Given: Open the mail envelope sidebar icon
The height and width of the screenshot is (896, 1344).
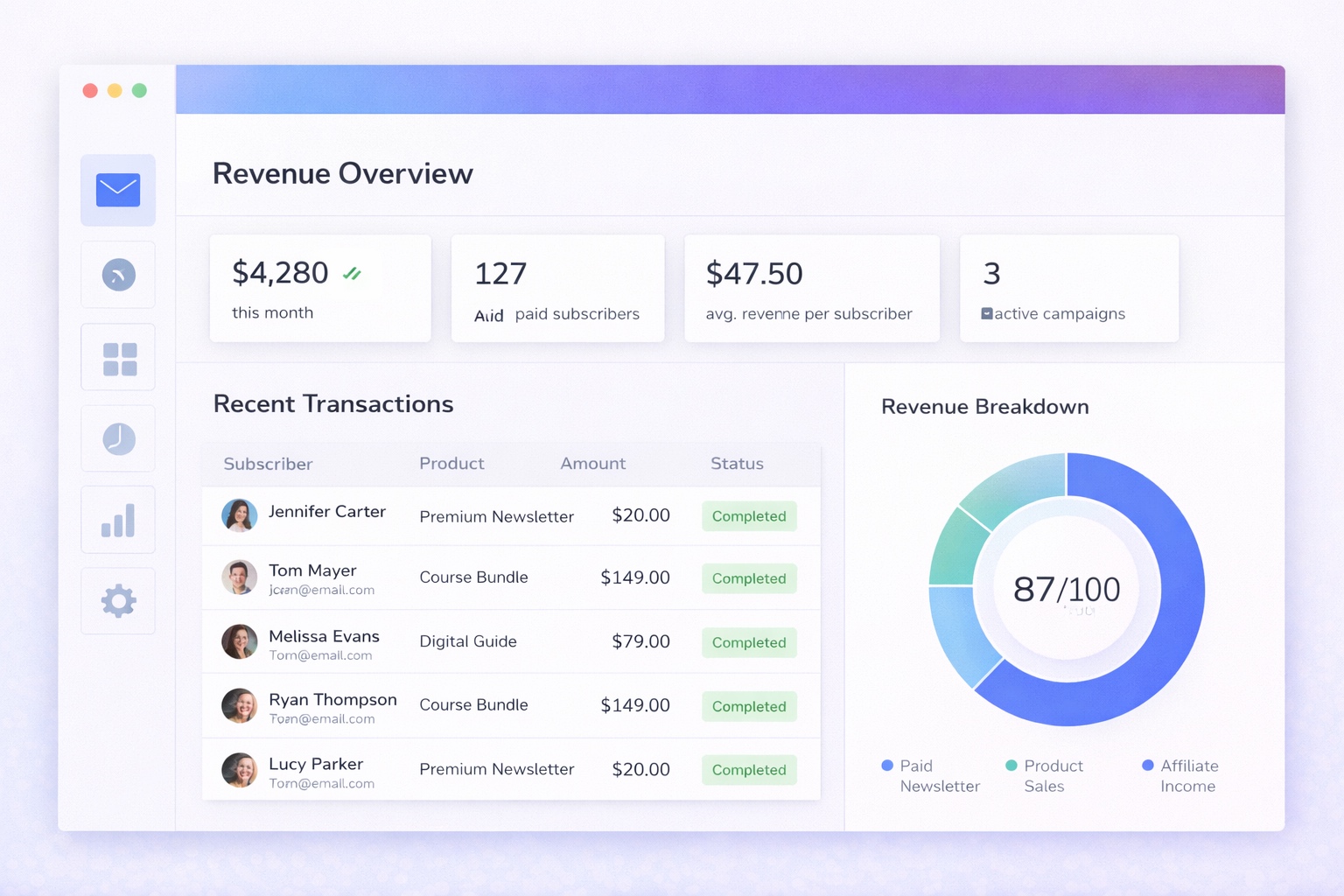Looking at the screenshot, I should 118,190.
